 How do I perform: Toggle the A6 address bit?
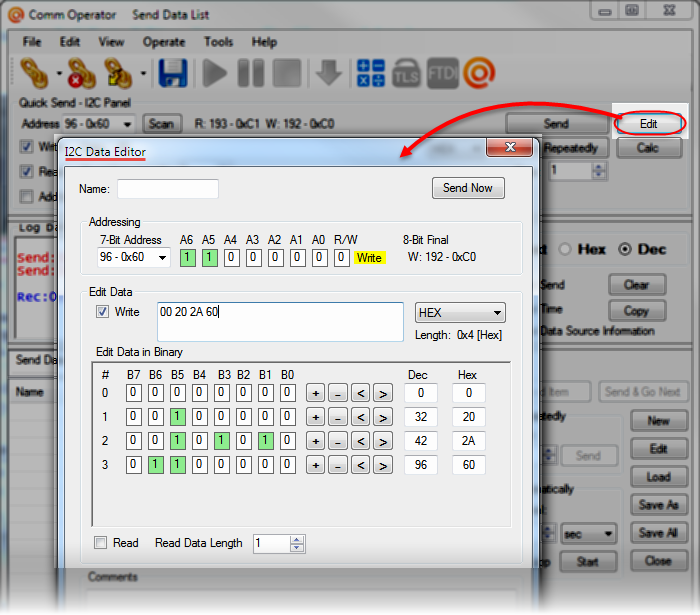188,258
